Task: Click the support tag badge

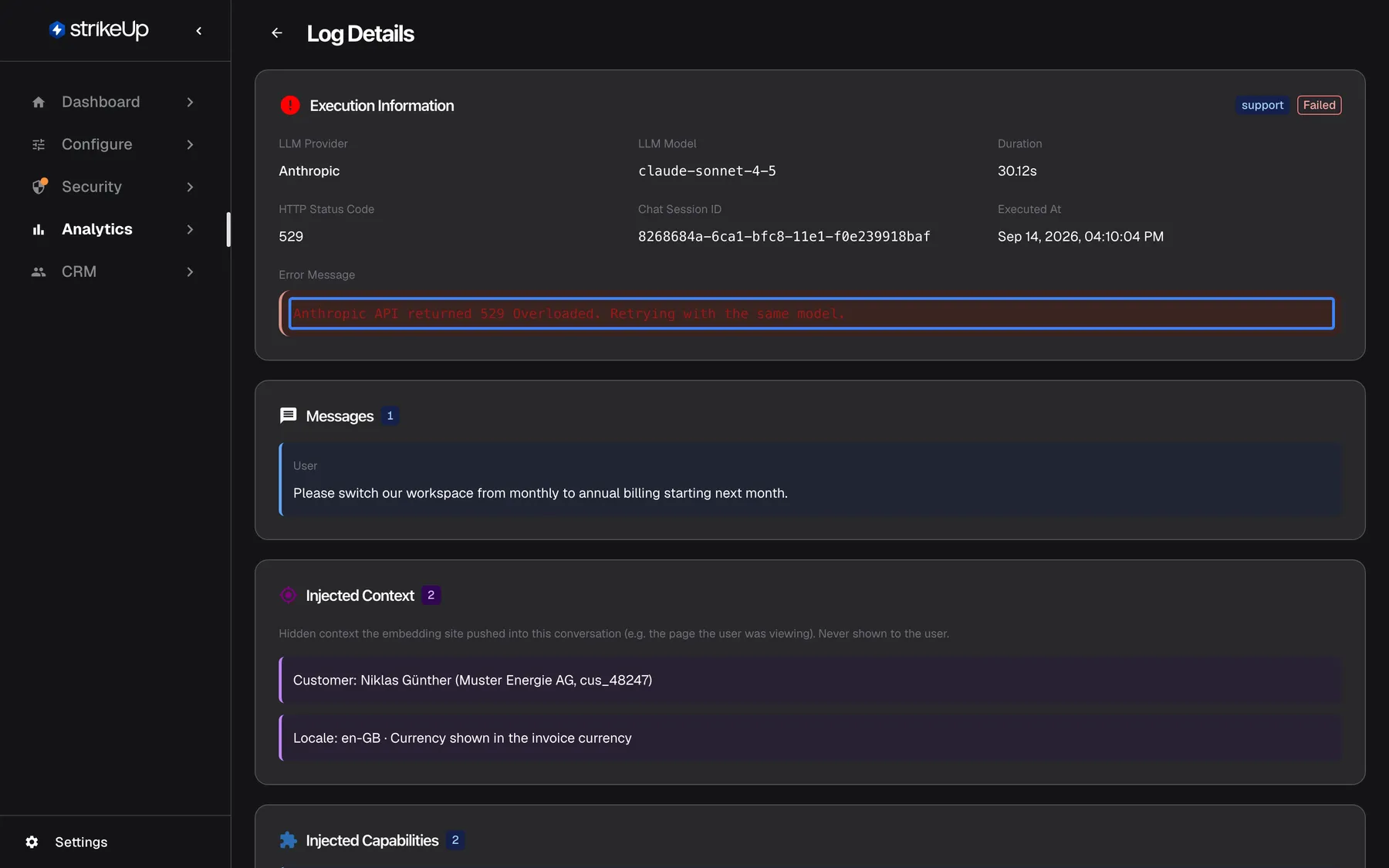Action: [x=1262, y=105]
